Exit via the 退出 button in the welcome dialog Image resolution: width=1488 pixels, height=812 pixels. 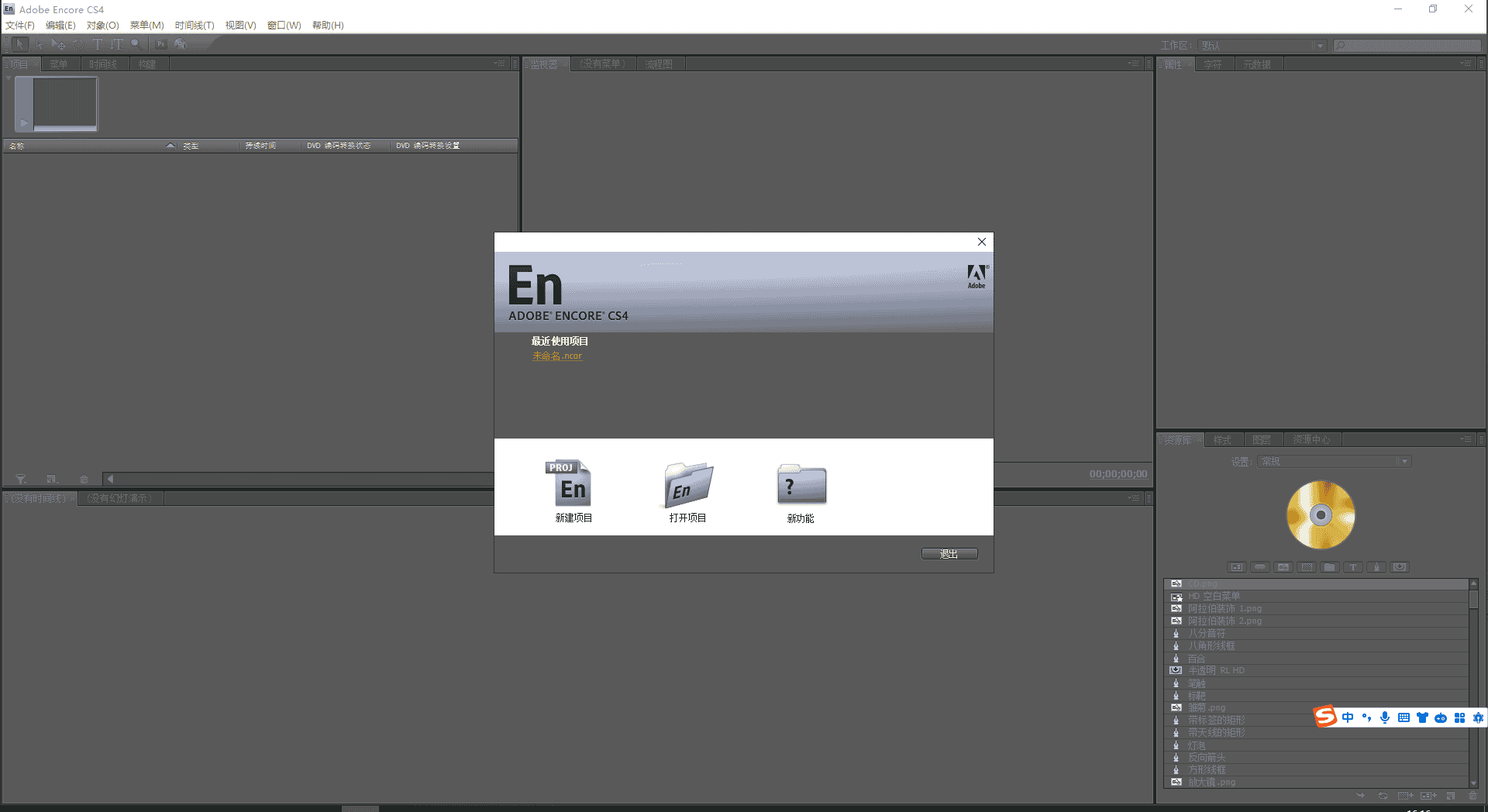949,554
